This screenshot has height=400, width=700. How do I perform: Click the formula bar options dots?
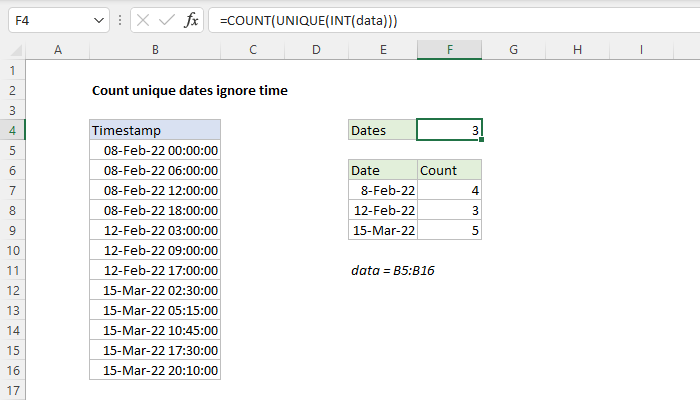120,20
